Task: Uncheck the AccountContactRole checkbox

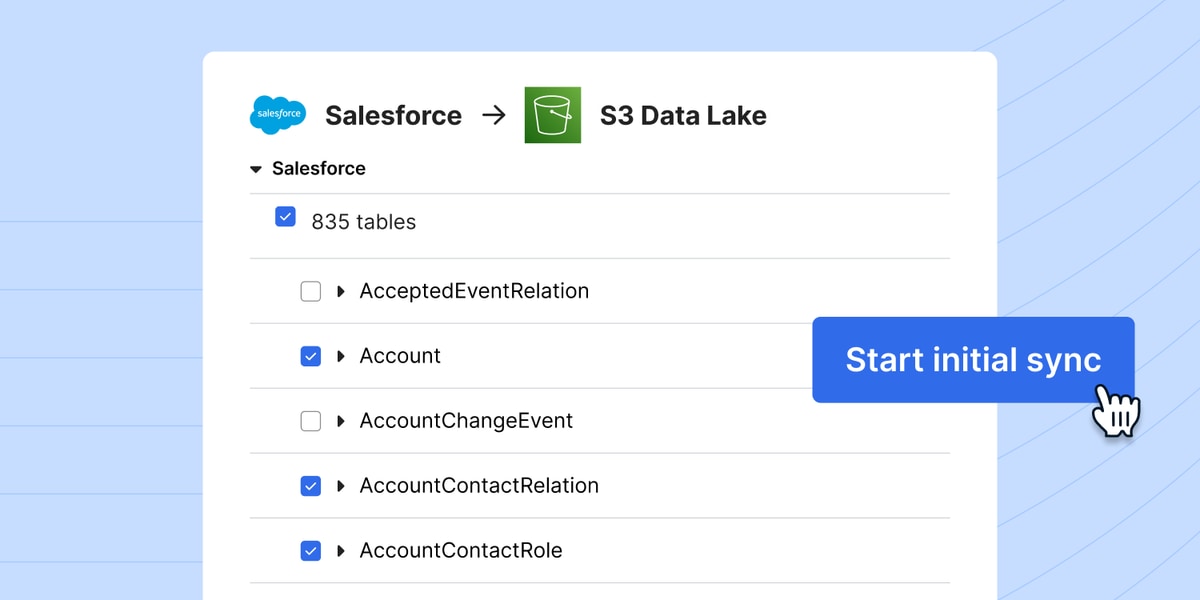Action: tap(311, 551)
